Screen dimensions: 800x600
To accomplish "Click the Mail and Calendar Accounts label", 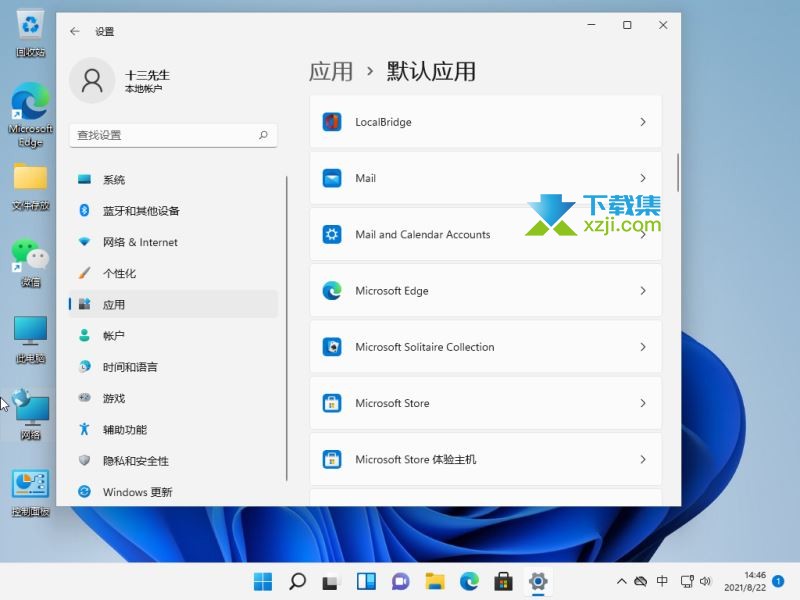I will (423, 234).
